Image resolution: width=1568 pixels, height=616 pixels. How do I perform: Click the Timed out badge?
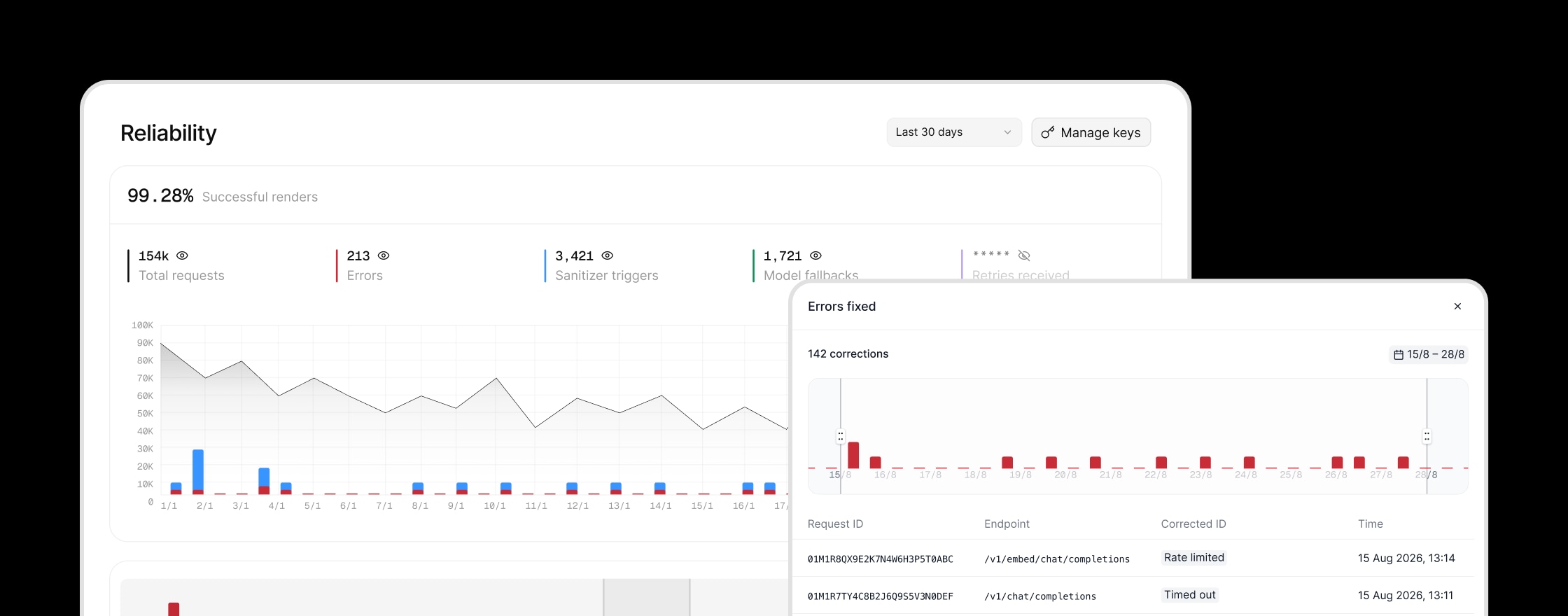1190,594
